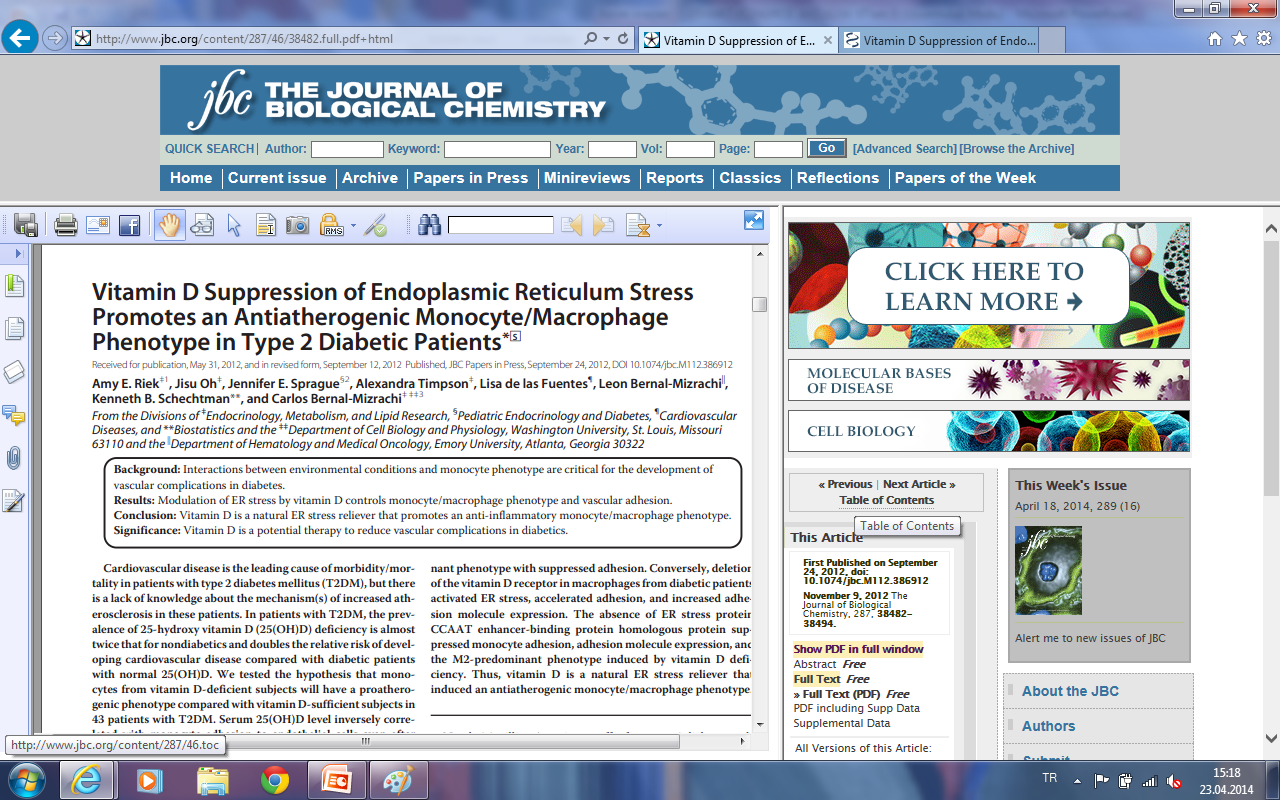
Task: Activate the reading glasses view icon
Action: (202, 225)
